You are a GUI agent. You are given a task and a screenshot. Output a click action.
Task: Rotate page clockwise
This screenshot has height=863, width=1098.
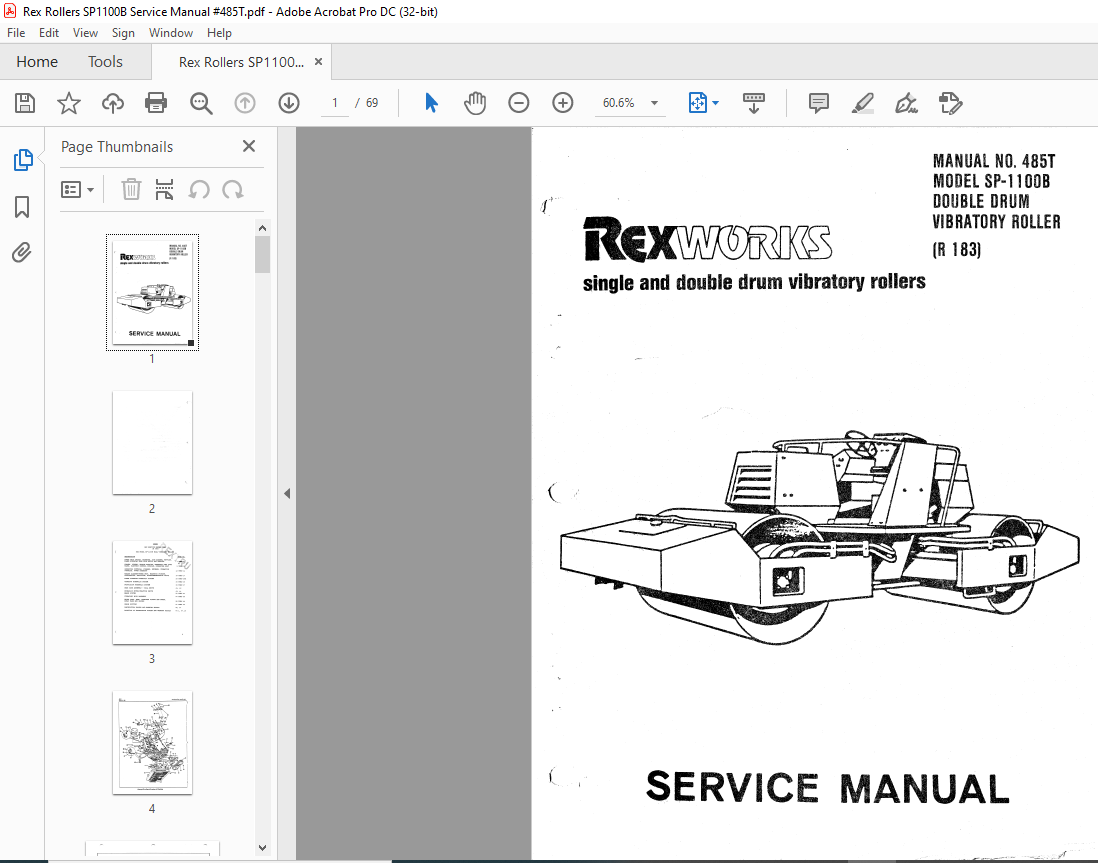232,189
